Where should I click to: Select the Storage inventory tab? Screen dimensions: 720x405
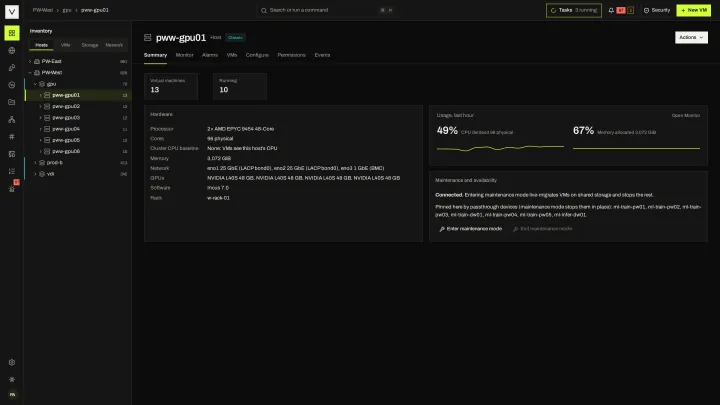(90, 45)
